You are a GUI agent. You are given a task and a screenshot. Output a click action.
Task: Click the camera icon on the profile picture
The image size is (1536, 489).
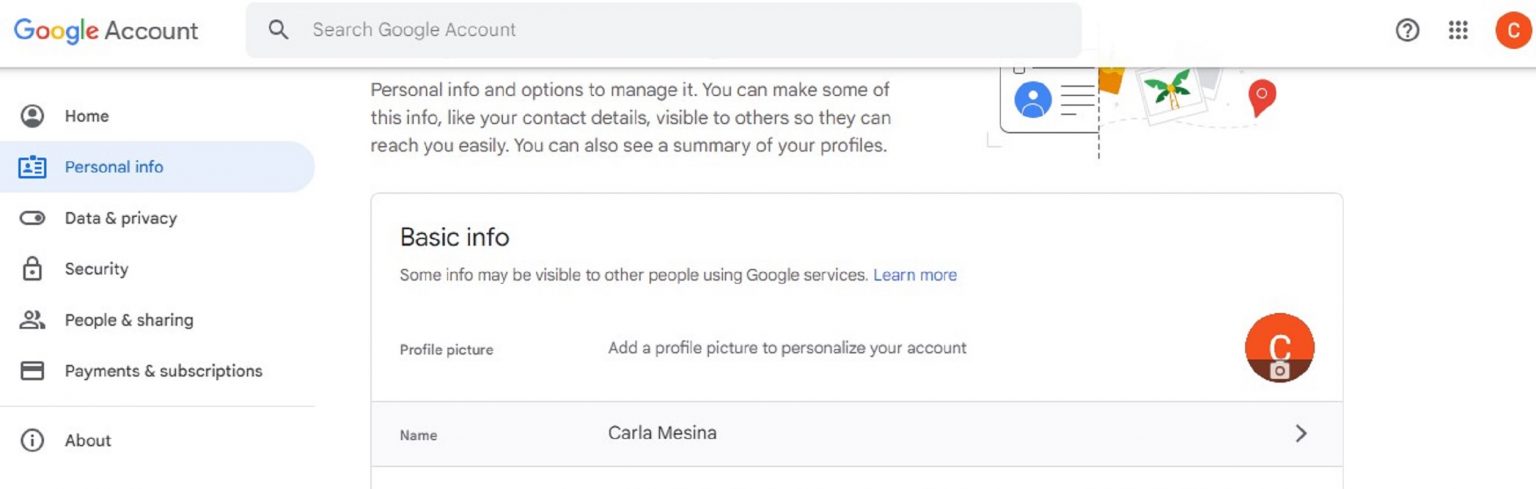[1279, 370]
